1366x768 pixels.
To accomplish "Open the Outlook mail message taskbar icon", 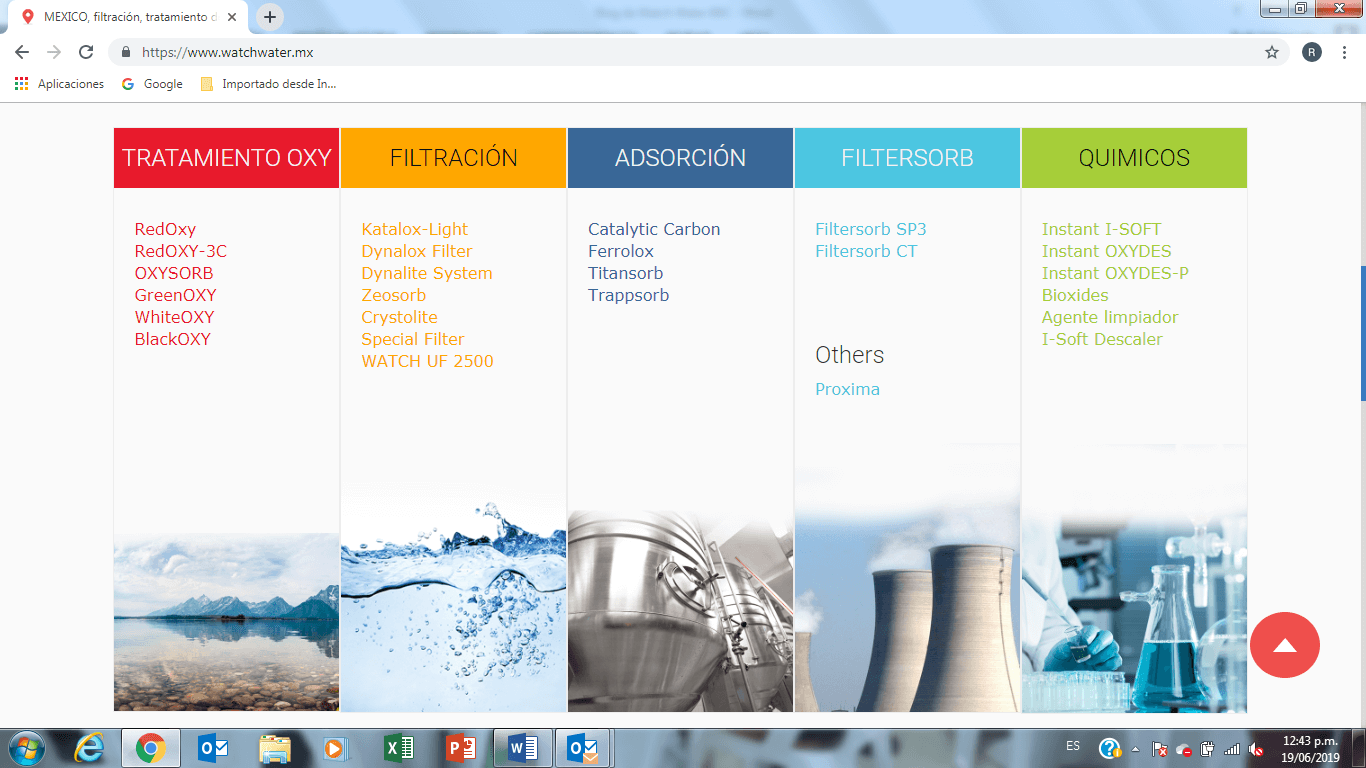I will coord(584,748).
